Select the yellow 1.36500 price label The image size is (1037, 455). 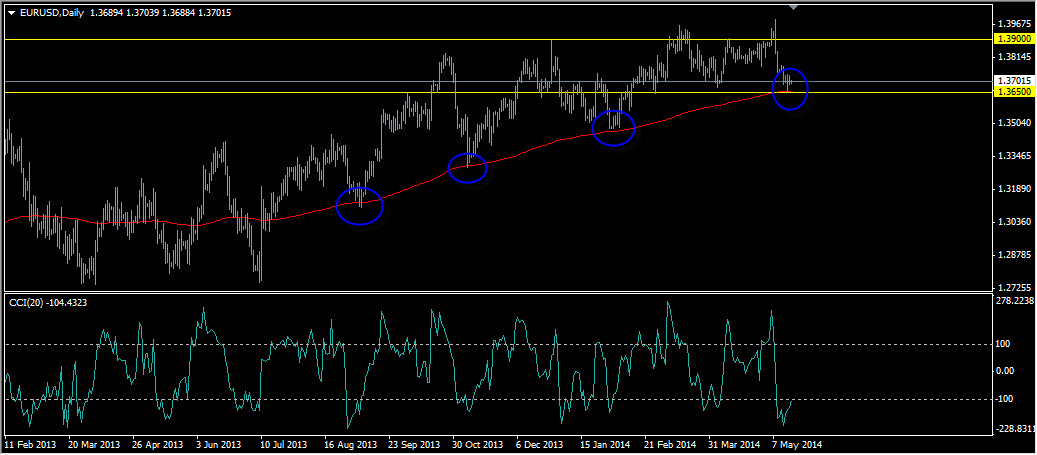click(1015, 93)
